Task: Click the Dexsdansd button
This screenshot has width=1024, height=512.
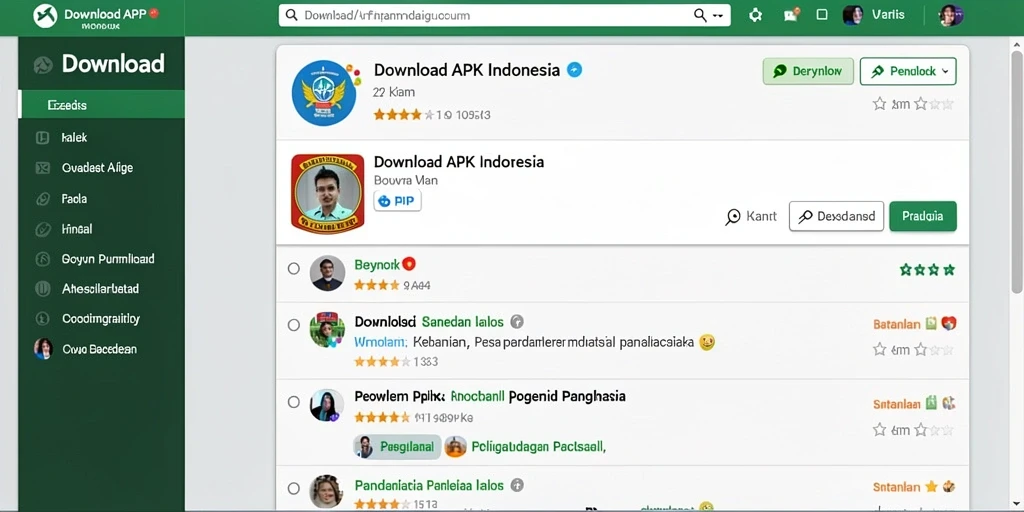Action: pyautogui.click(x=836, y=216)
